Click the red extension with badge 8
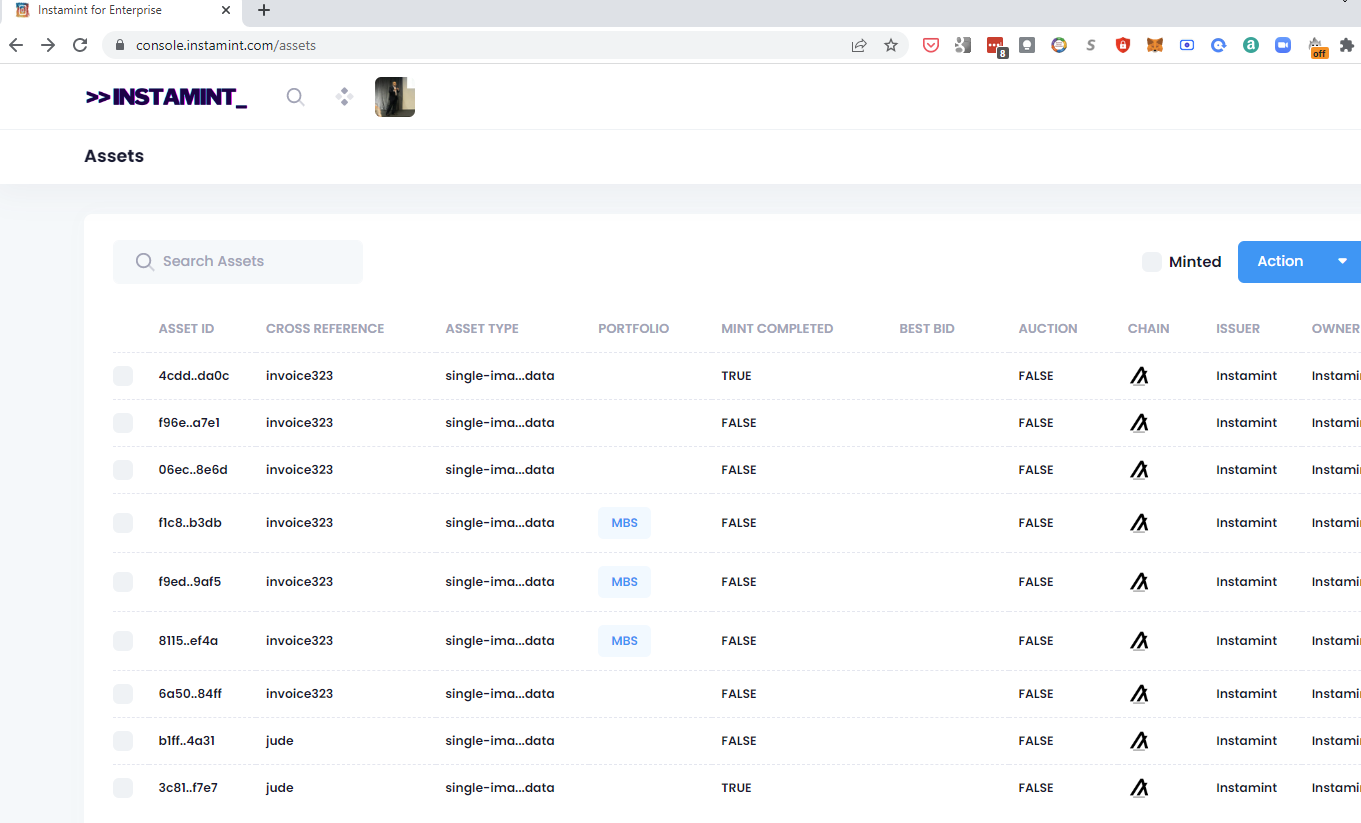 [996, 46]
